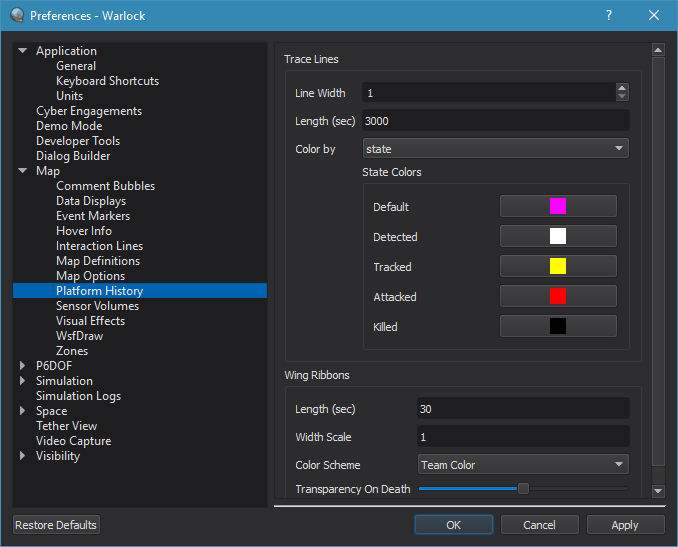The image size is (678, 547).
Task: Click the Apply button
Action: tap(625, 525)
